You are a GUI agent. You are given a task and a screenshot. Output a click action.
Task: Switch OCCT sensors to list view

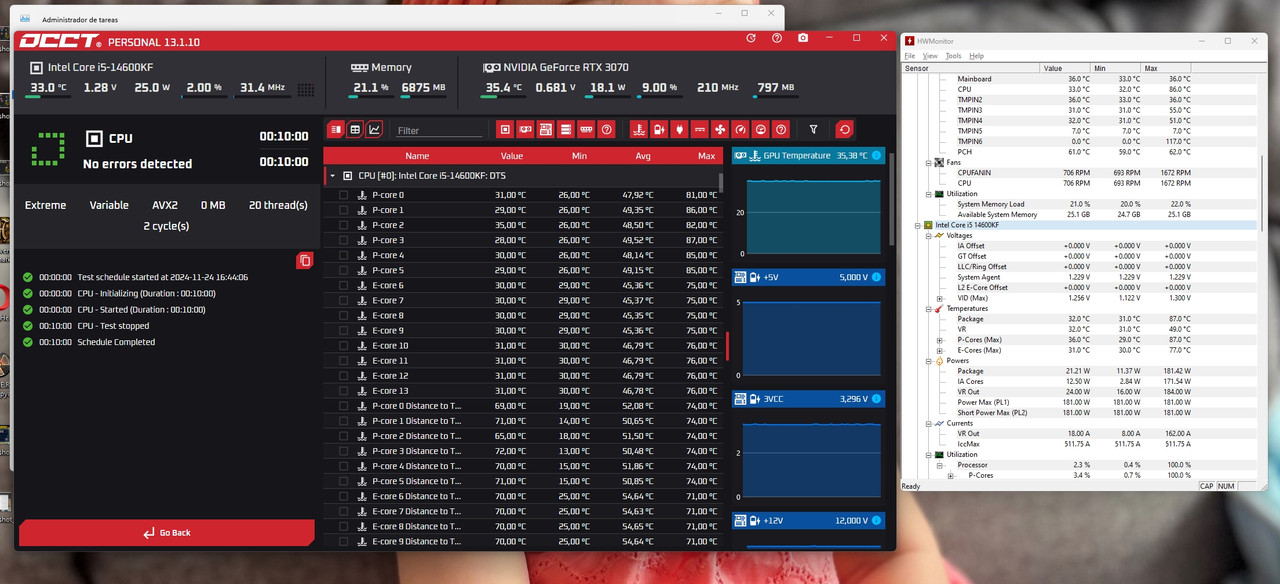336,130
